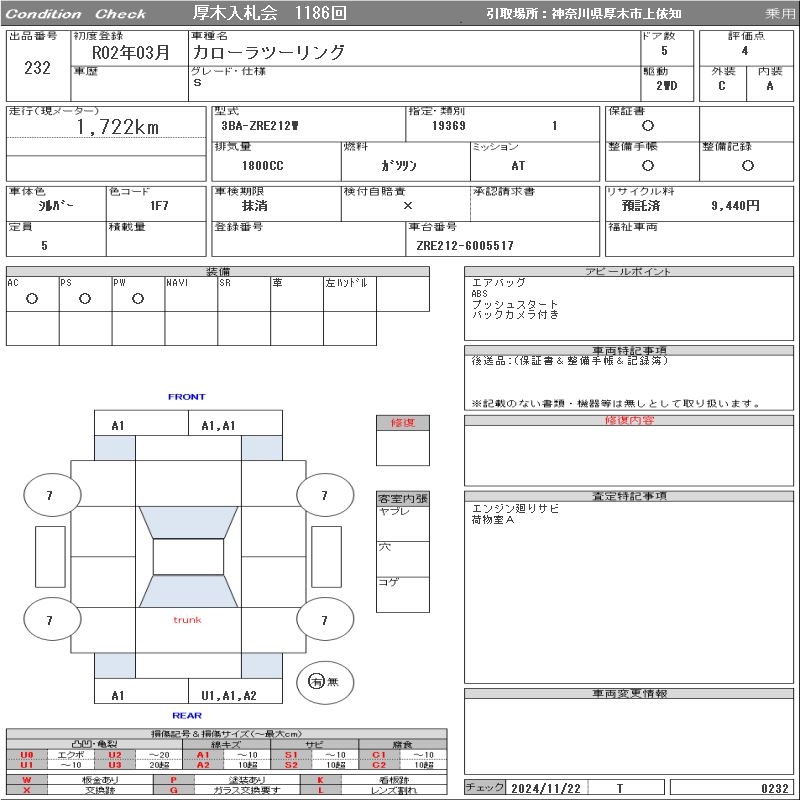Viewport: 800px width, 800px height.
Task: Click the 車両変更情報 section header
Action: click(x=629, y=693)
